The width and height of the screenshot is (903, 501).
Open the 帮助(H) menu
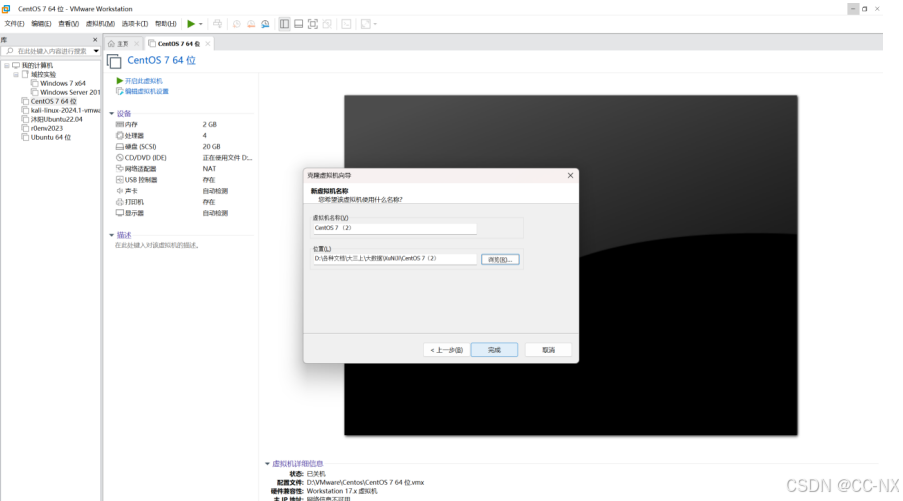click(x=166, y=24)
